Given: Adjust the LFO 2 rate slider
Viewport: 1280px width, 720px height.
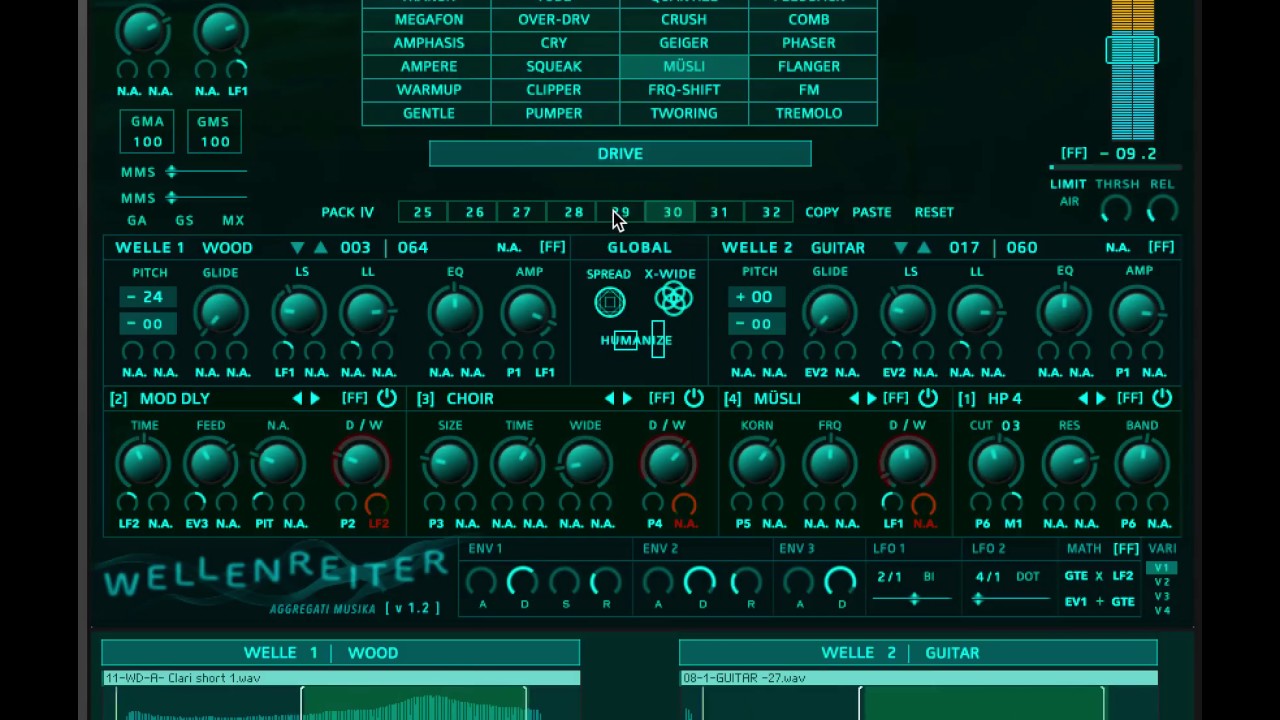Looking at the screenshot, I should [x=1012, y=599].
